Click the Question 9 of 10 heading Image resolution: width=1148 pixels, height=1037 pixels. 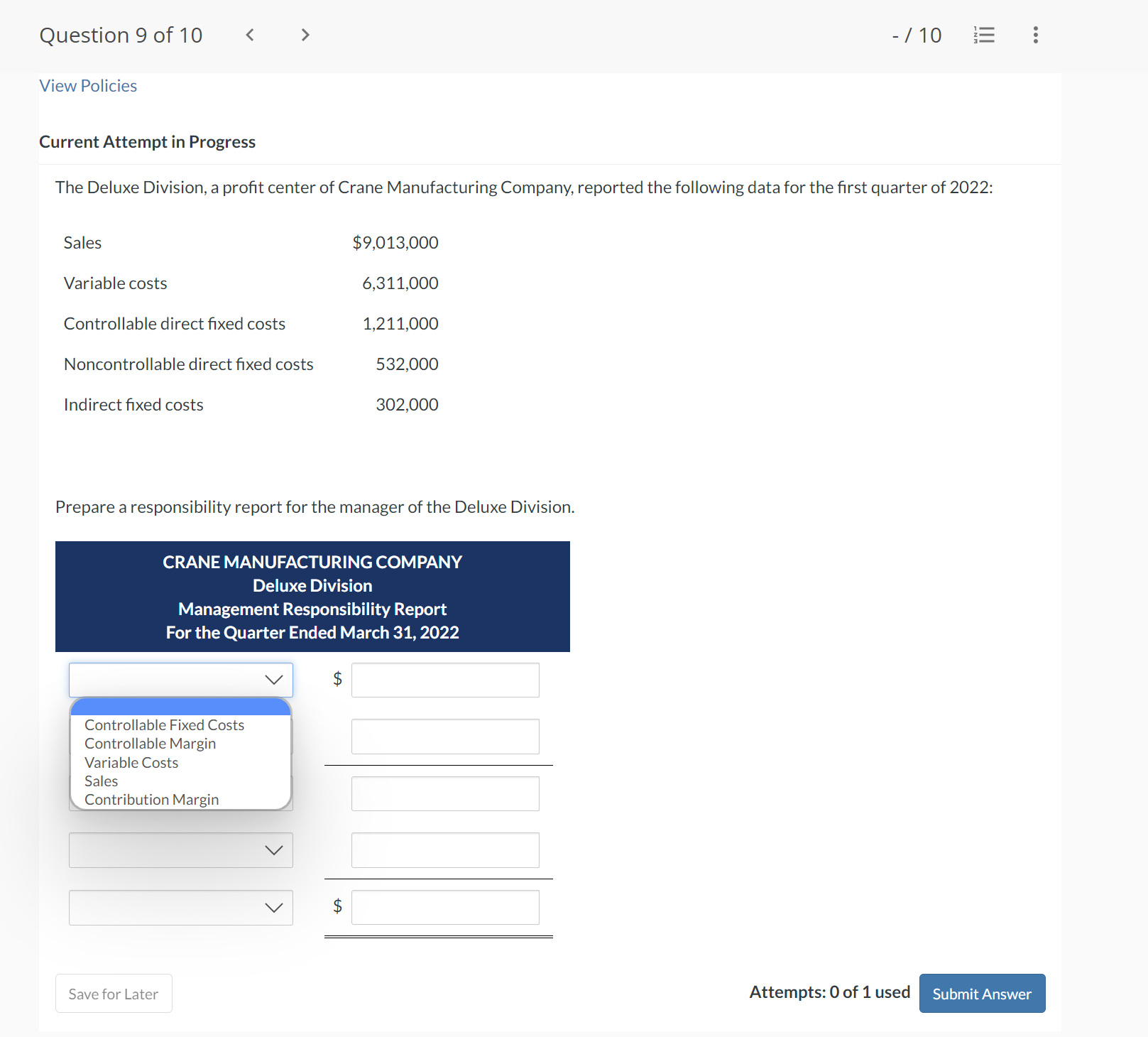[121, 35]
